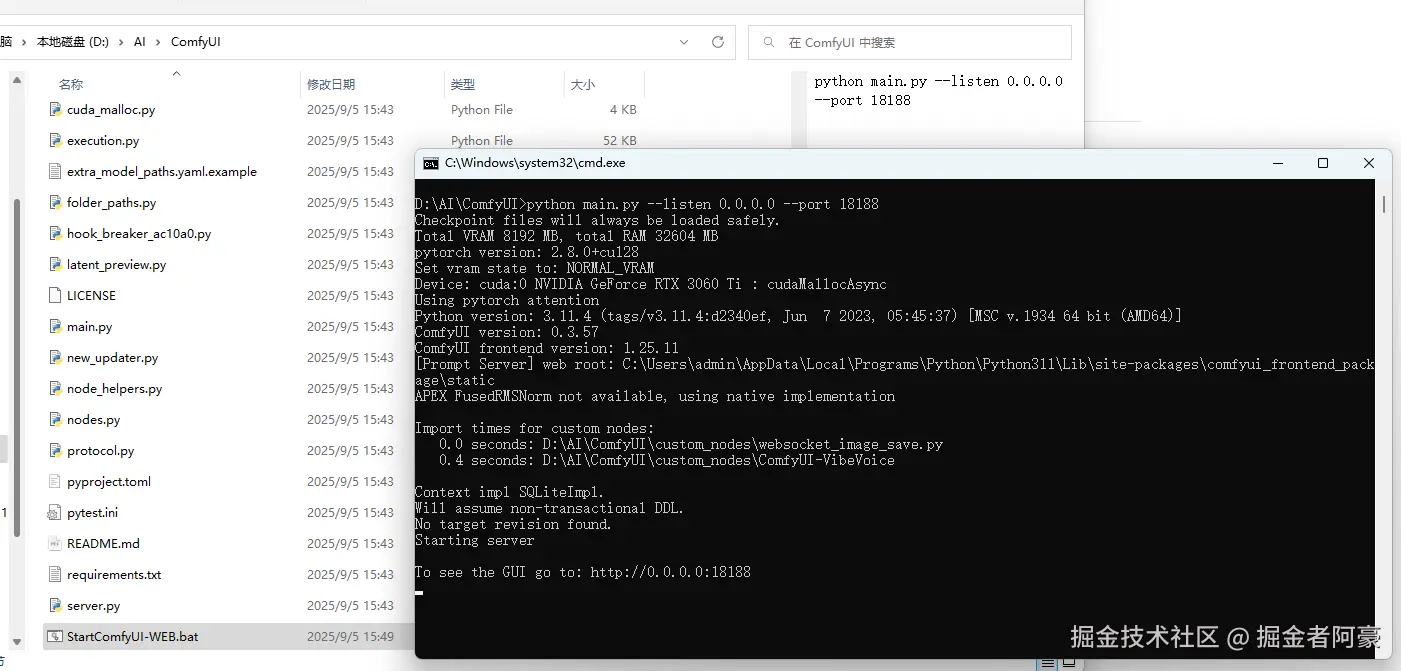This screenshot has width=1401, height=671.
Task: Click the README.md file icon
Action: click(56, 543)
